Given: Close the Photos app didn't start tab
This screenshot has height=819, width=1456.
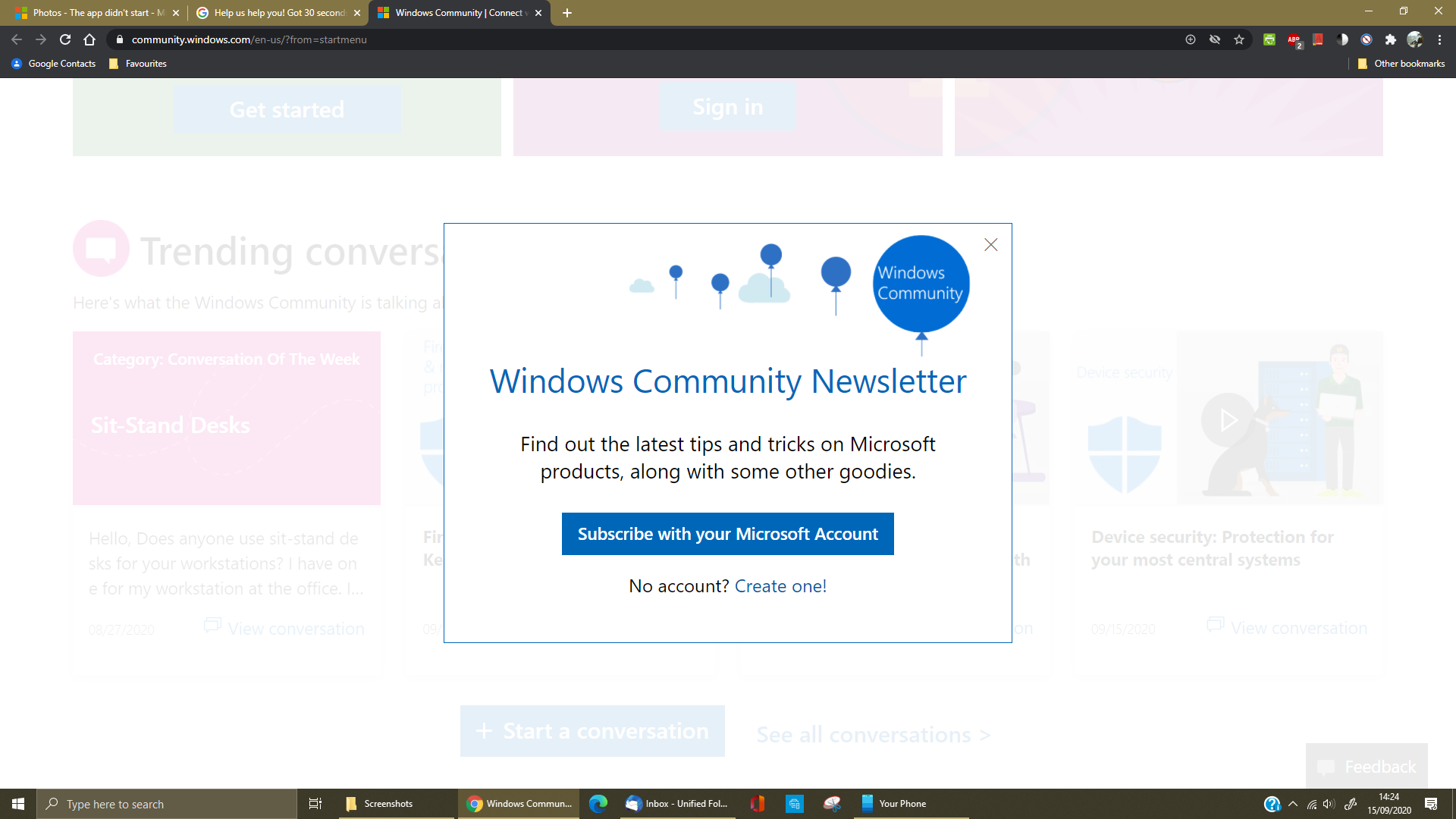Looking at the screenshot, I should [176, 13].
